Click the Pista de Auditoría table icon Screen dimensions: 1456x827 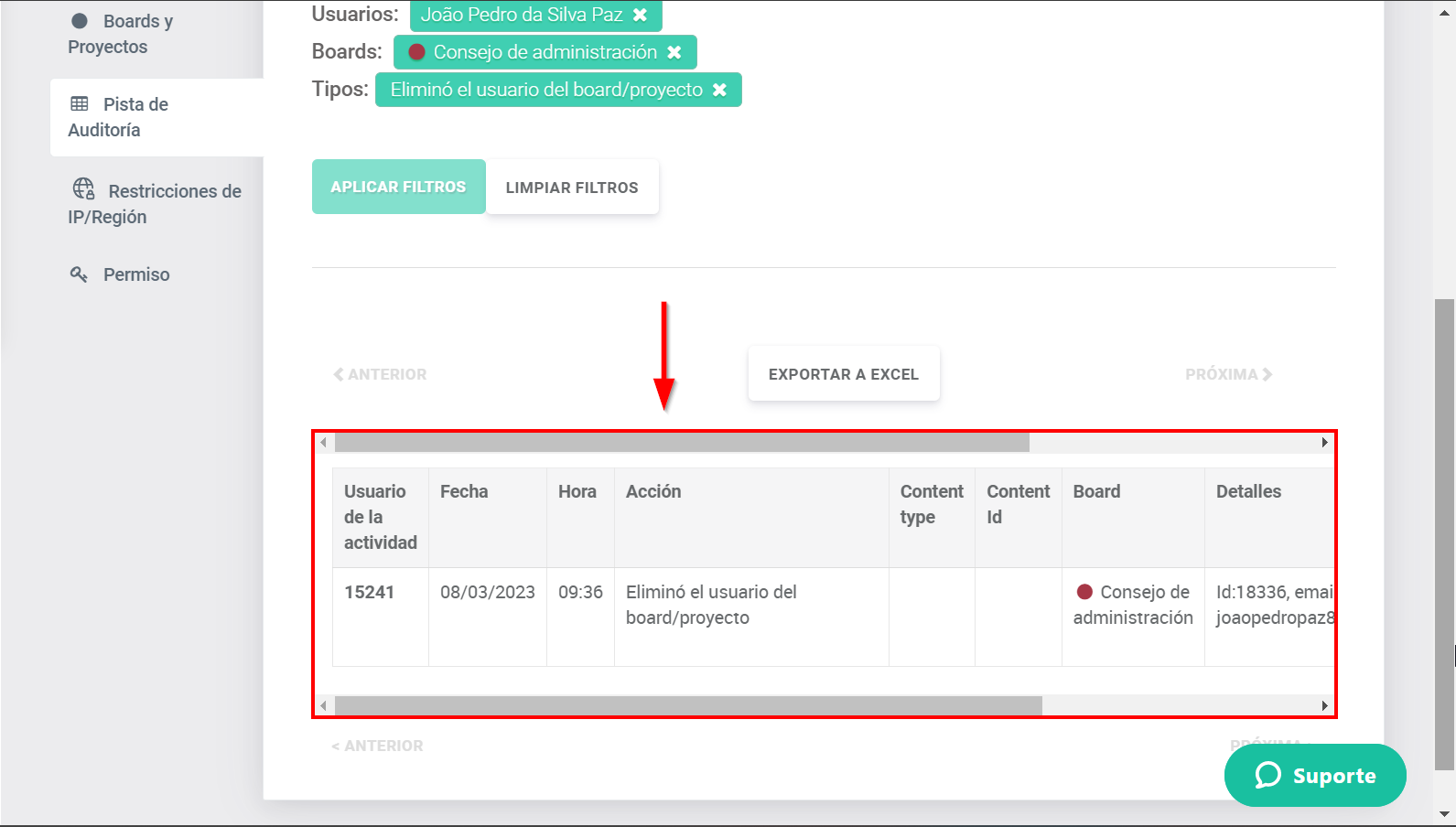click(80, 104)
